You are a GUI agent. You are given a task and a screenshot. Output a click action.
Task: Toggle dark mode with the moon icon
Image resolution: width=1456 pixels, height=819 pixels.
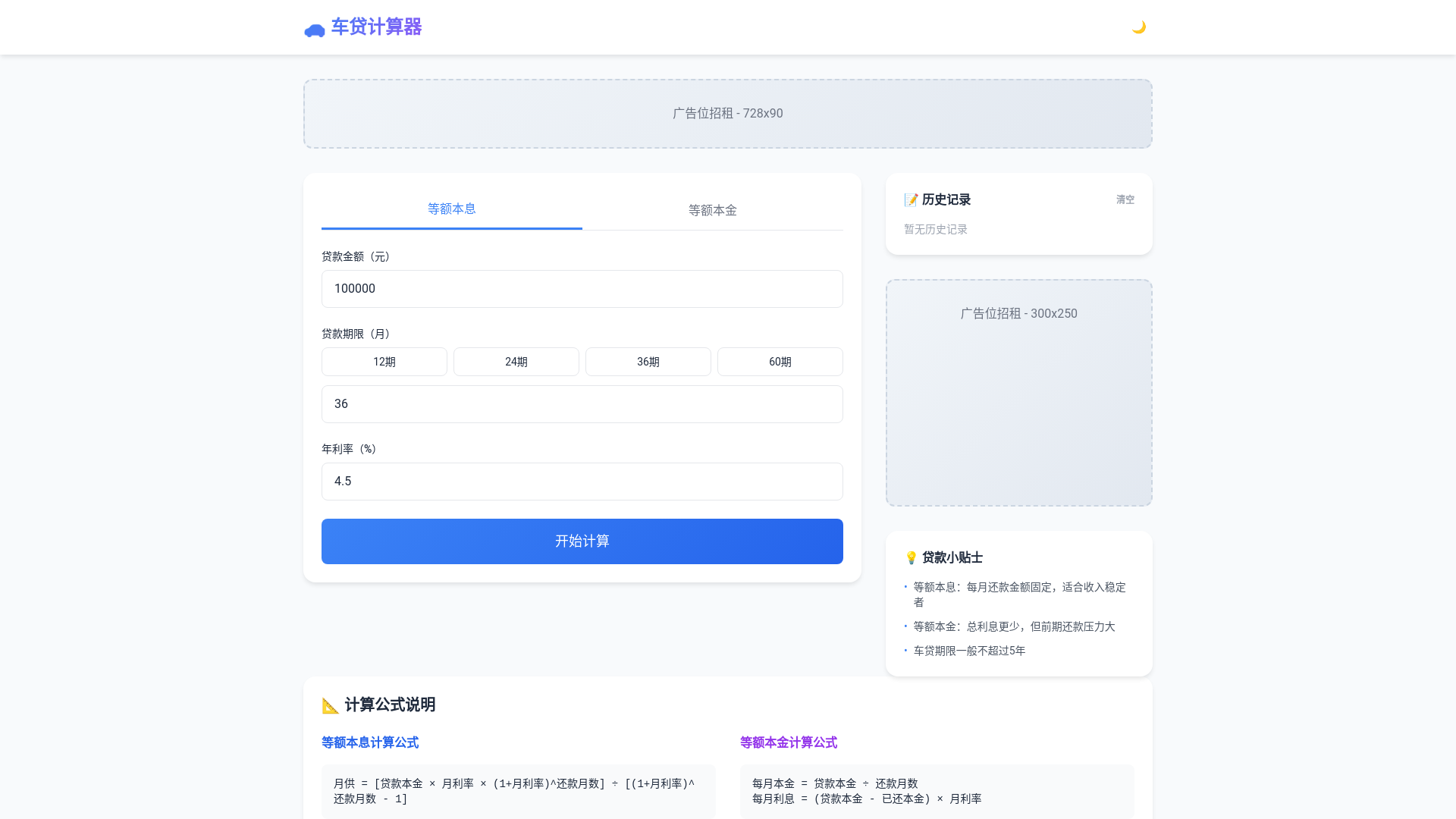click(1138, 27)
